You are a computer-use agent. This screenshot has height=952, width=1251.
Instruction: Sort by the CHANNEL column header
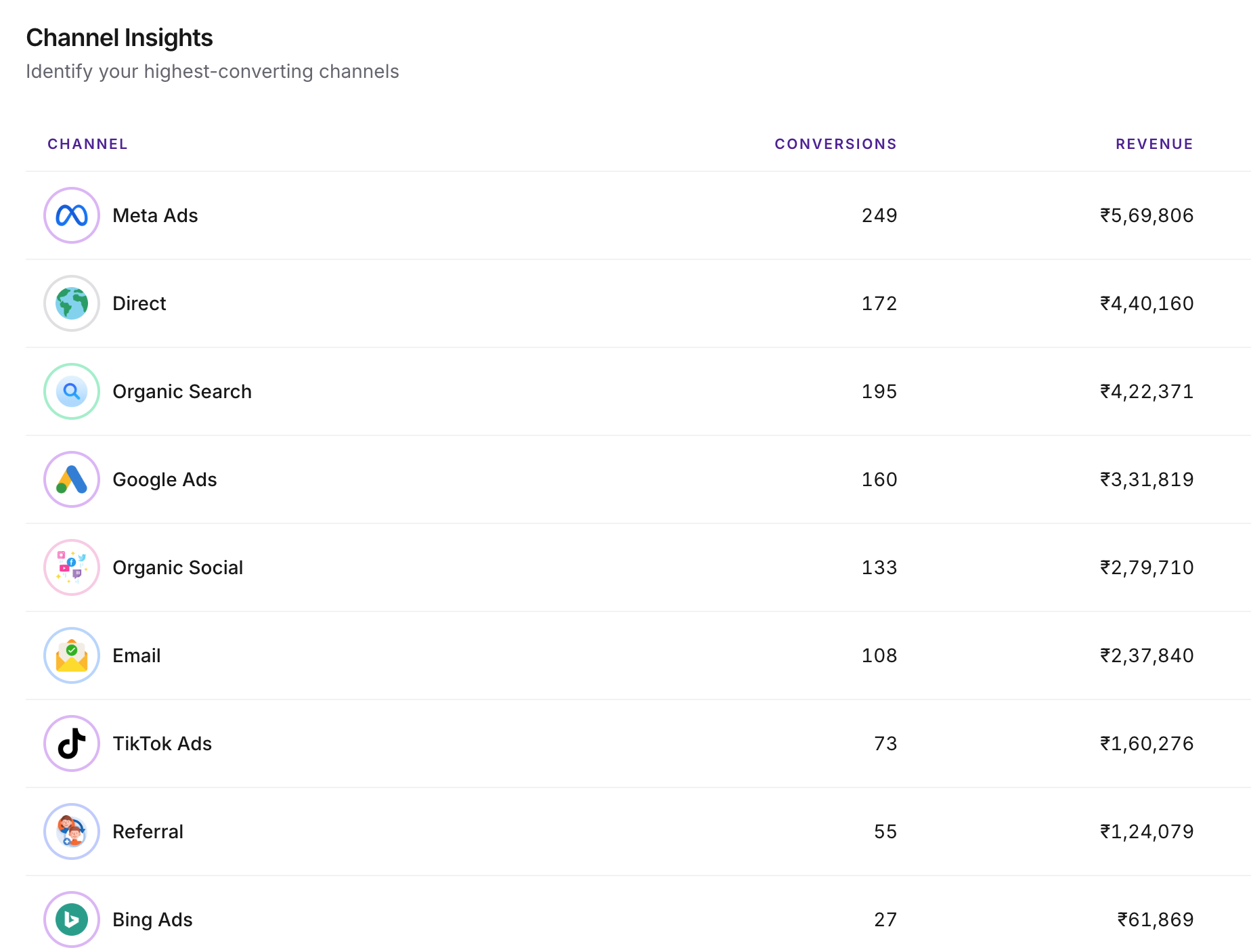87,144
